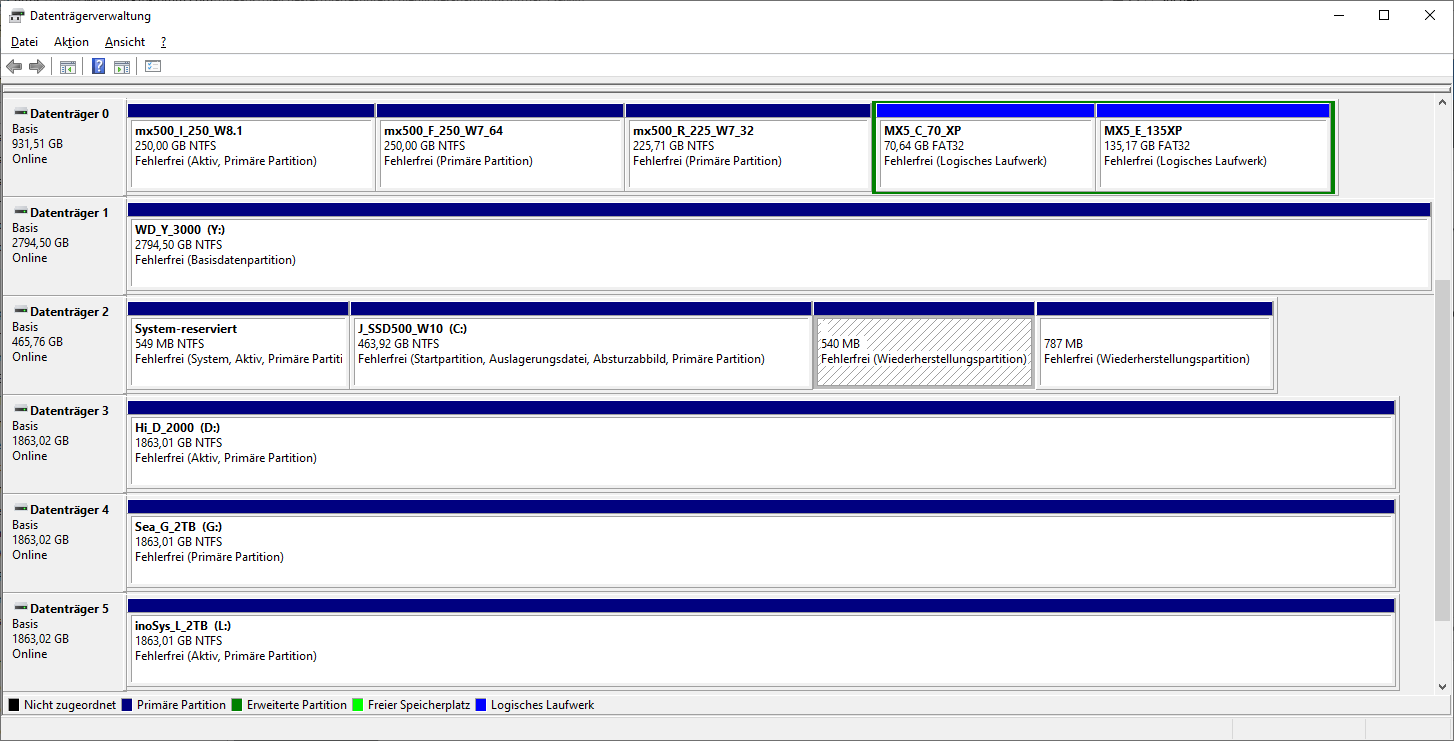This screenshot has height=741, width=1454.
Task: Open the Ansicht menu
Action: click(125, 42)
